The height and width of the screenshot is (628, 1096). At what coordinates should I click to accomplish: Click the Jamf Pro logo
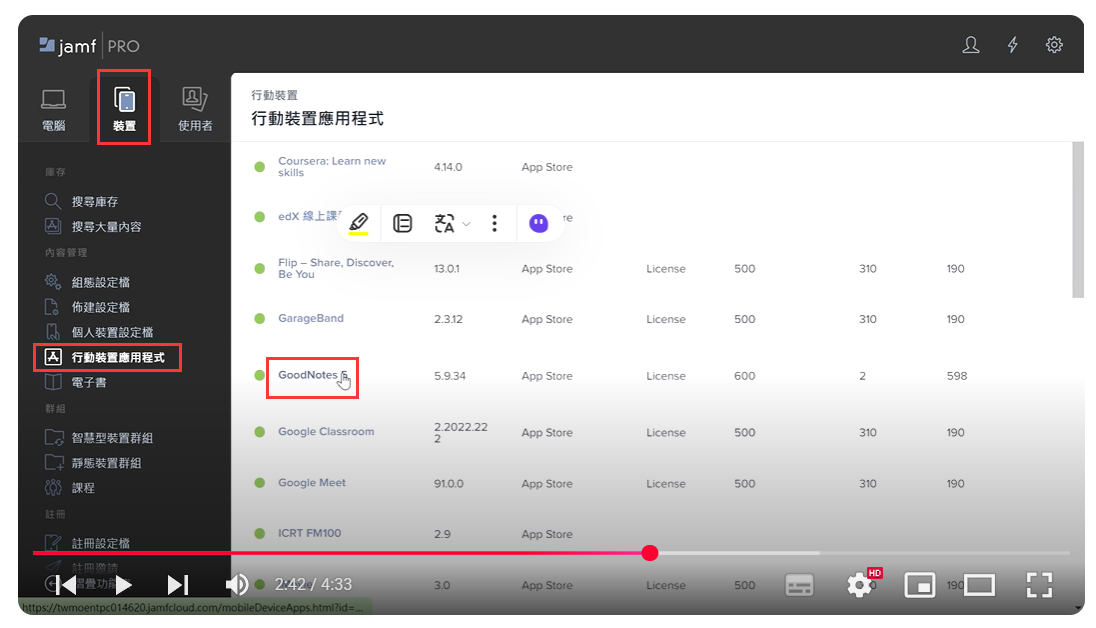click(x=89, y=46)
